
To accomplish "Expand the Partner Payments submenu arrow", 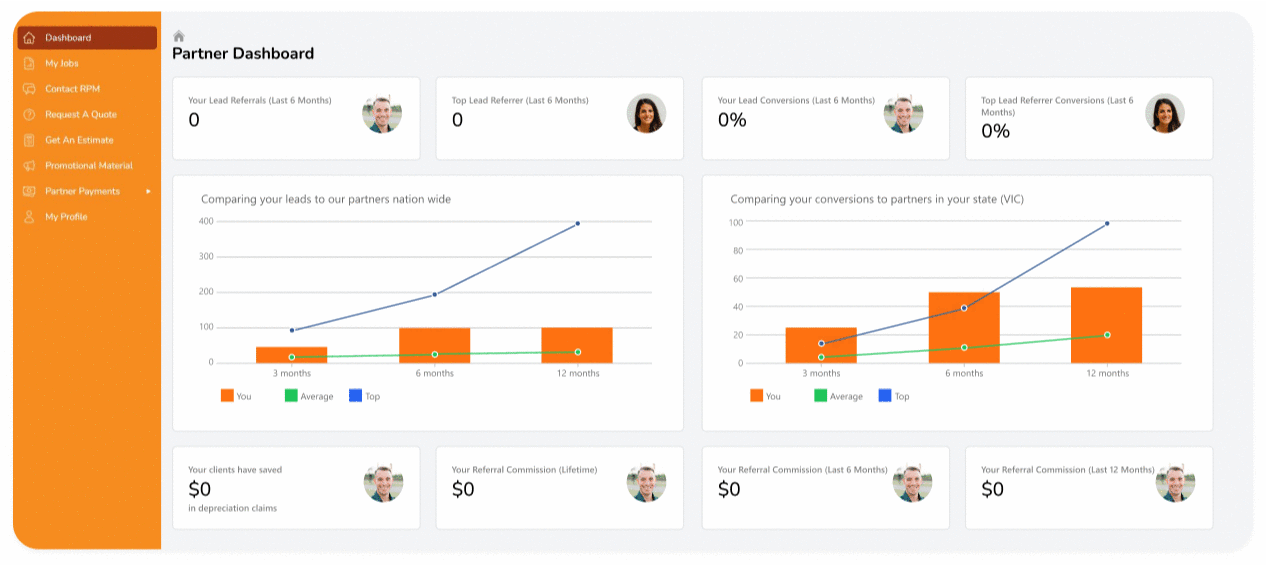I will click(x=149, y=191).
